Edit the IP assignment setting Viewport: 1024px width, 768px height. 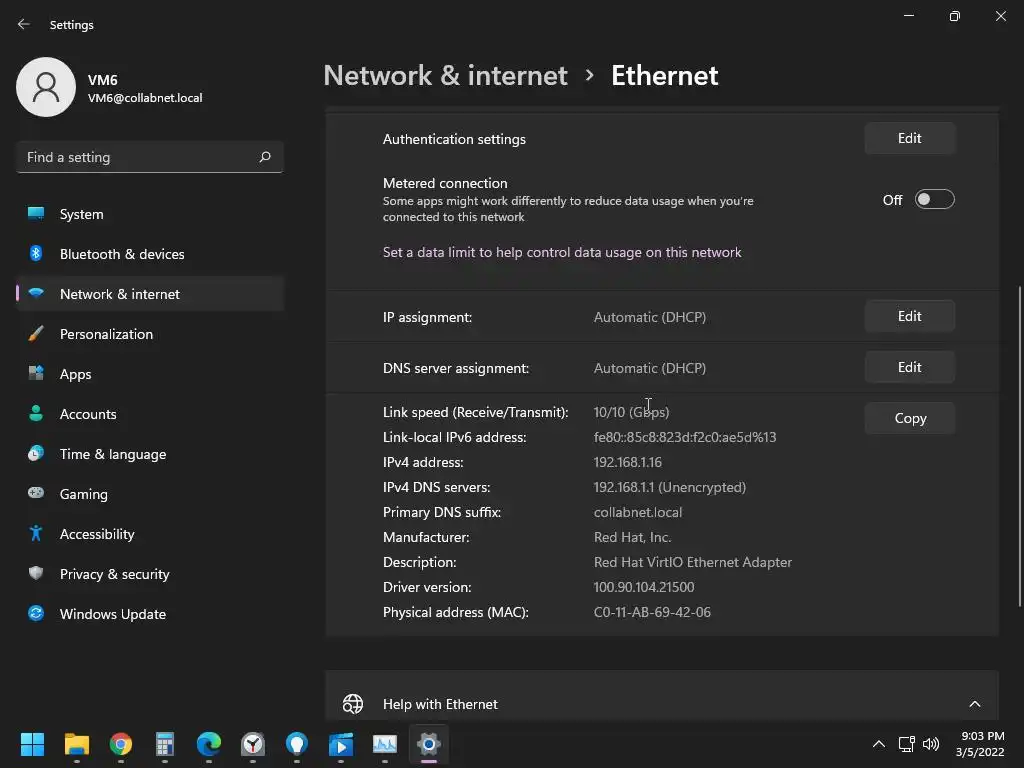tap(909, 316)
